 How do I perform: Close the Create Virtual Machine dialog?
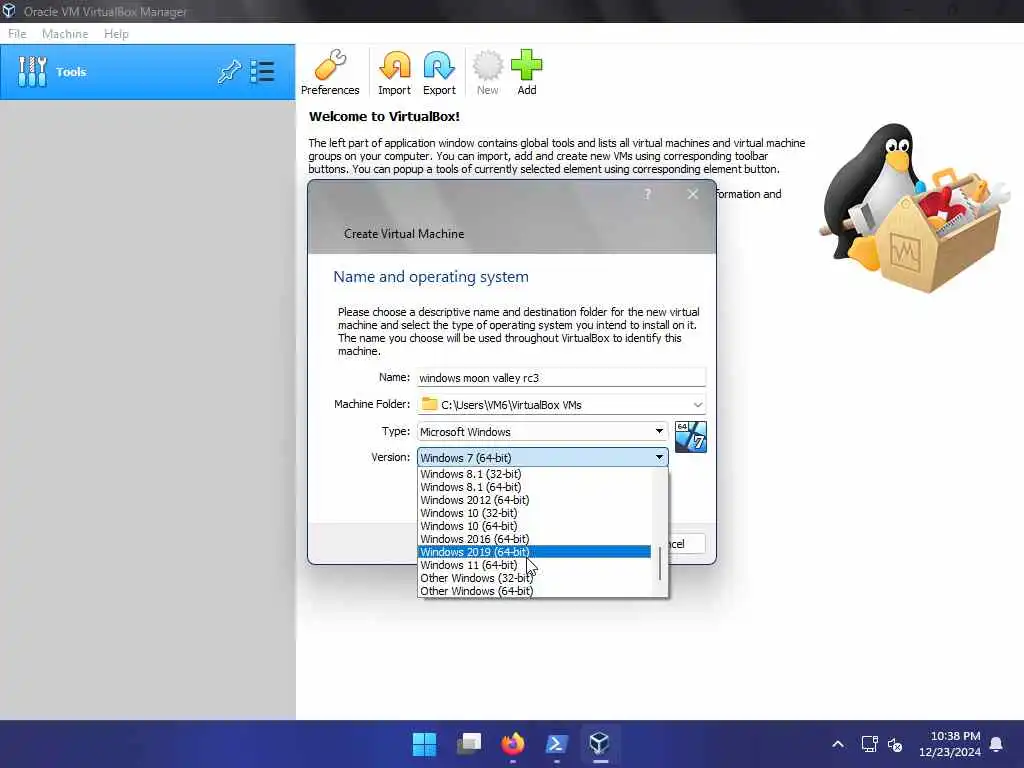click(x=693, y=194)
